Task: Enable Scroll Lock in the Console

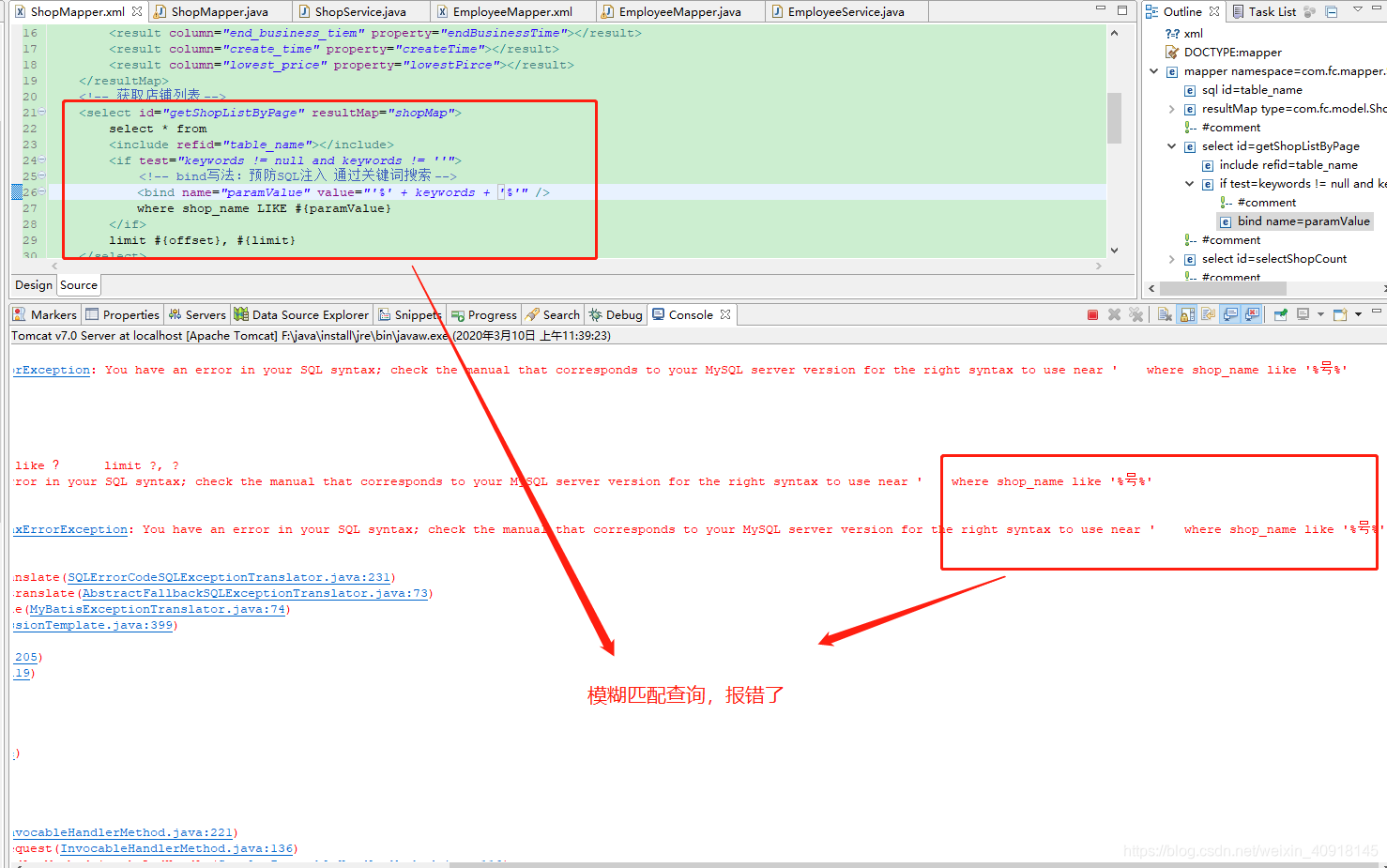Action: tap(1184, 313)
